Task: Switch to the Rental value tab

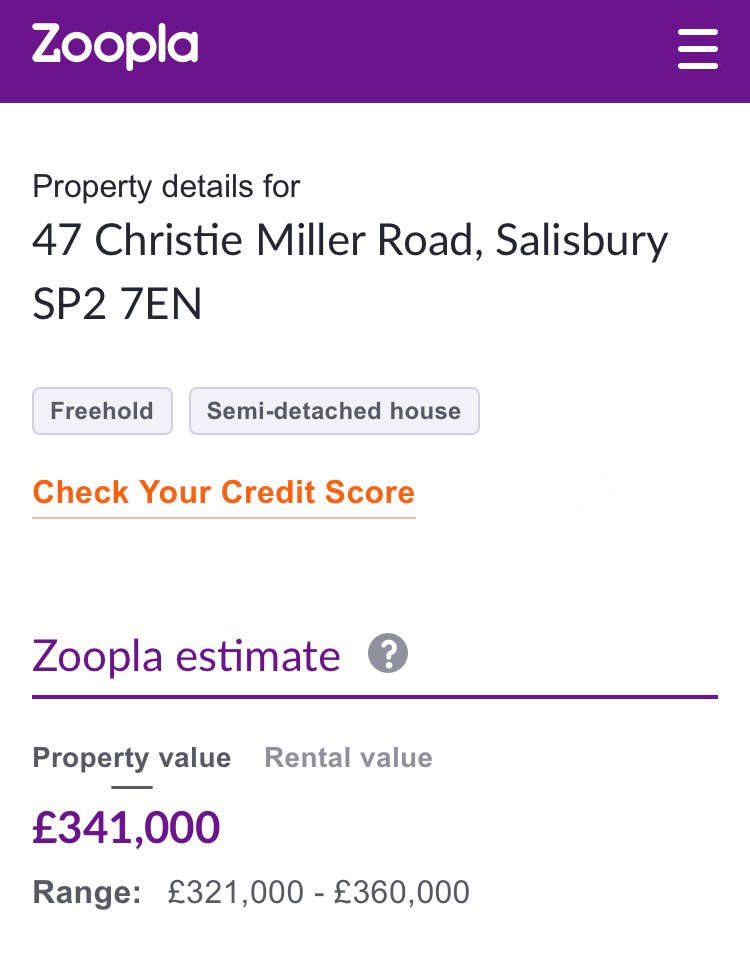Action: tap(349, 757)
